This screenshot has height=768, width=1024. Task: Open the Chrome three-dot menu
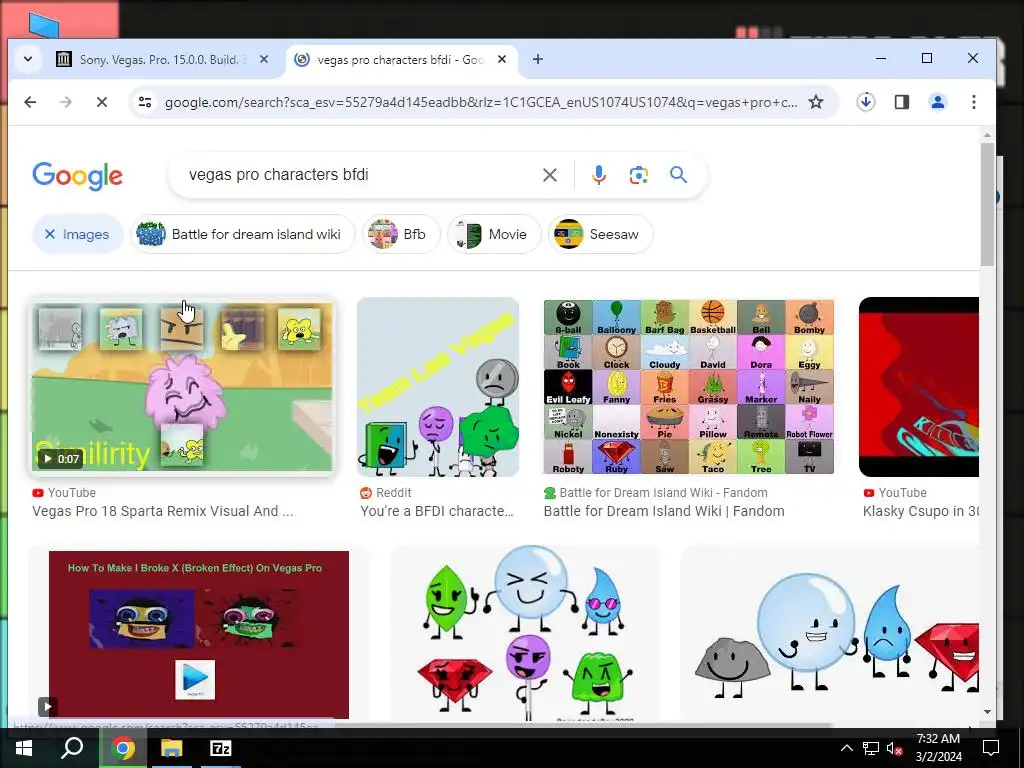click(x=974, y=102)
